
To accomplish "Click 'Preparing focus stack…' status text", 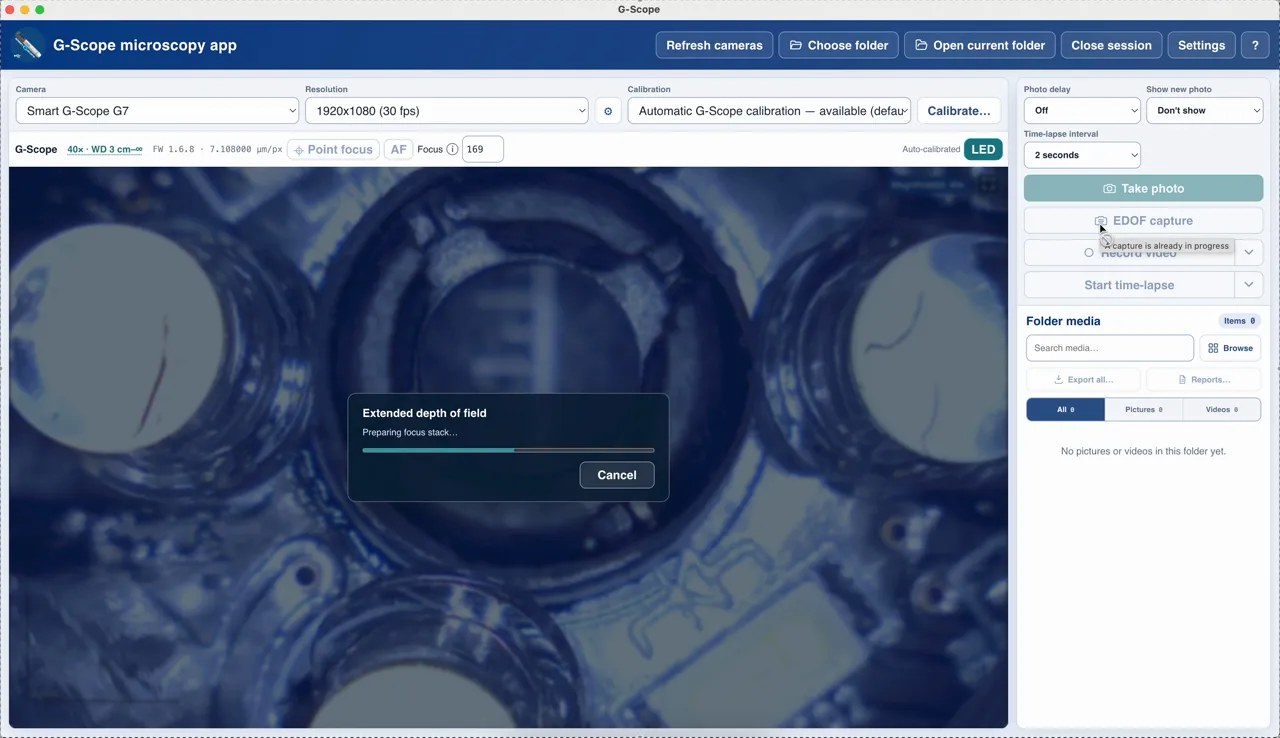I will tap(410, 433).
